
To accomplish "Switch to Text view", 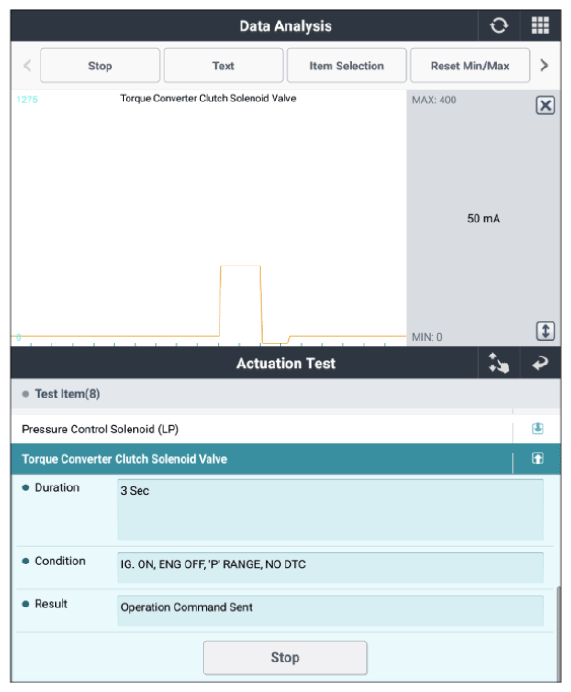I will click(223, 65).
